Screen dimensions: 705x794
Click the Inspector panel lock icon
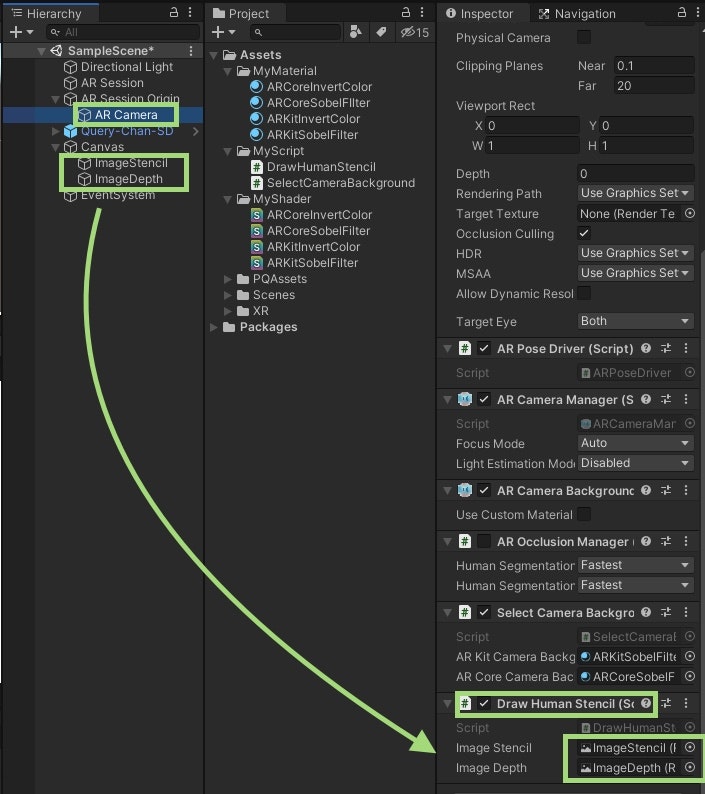(682, 12)
